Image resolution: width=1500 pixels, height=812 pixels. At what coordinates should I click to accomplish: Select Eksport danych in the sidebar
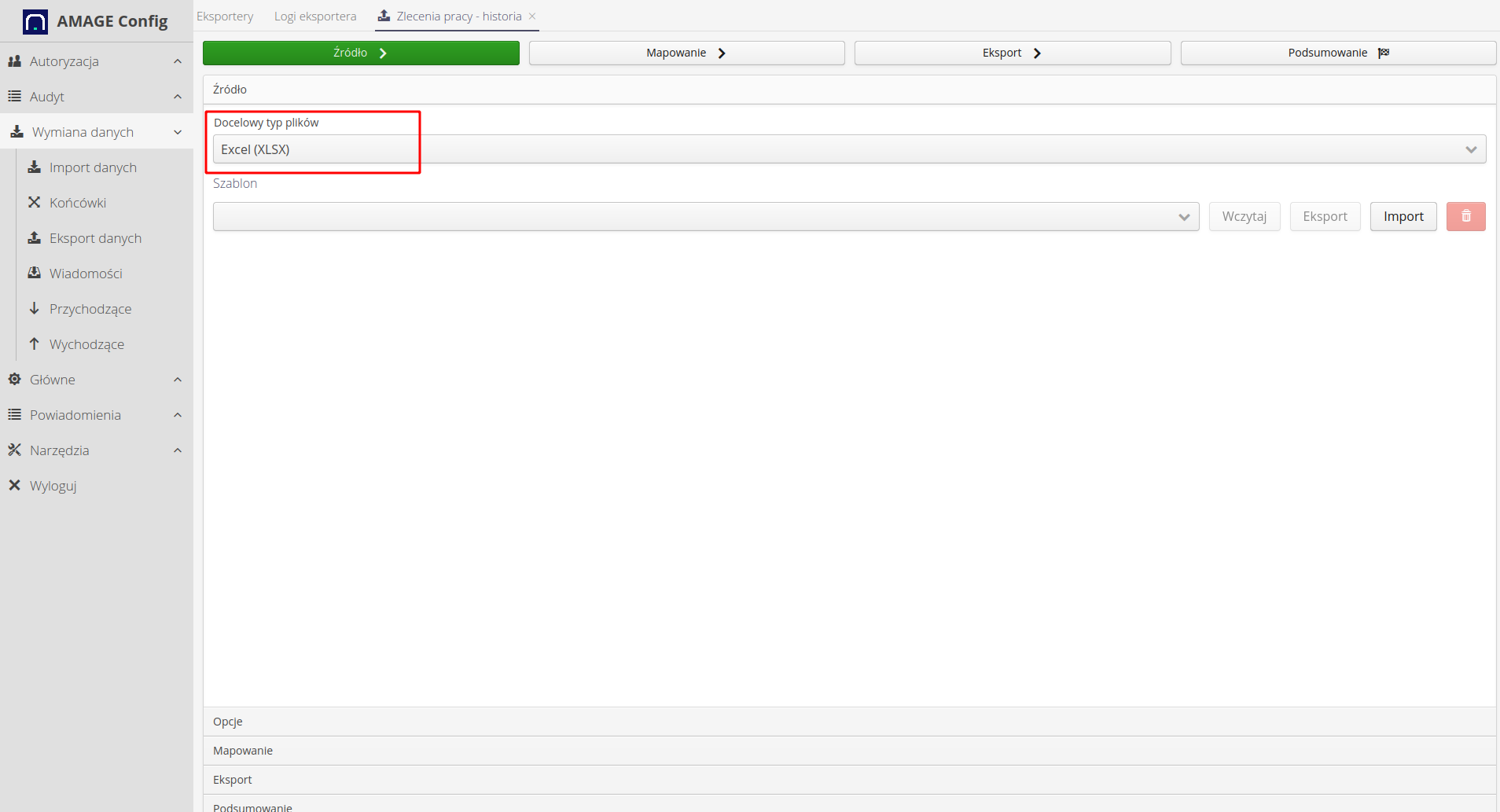click(95, 238)
